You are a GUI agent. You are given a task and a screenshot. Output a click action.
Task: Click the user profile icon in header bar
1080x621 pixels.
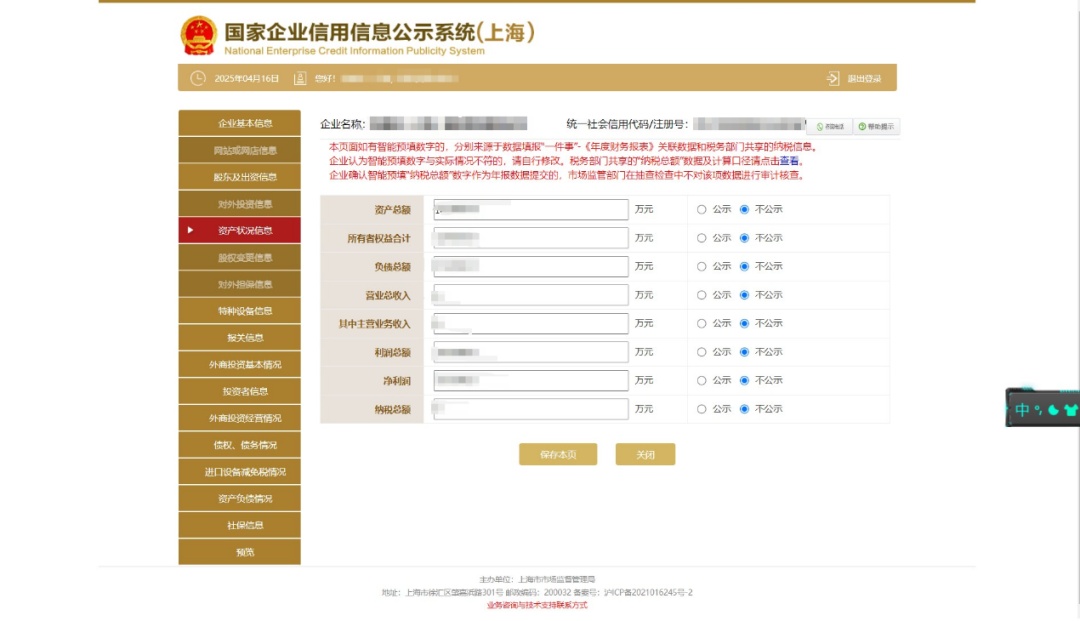coord(300,78)
